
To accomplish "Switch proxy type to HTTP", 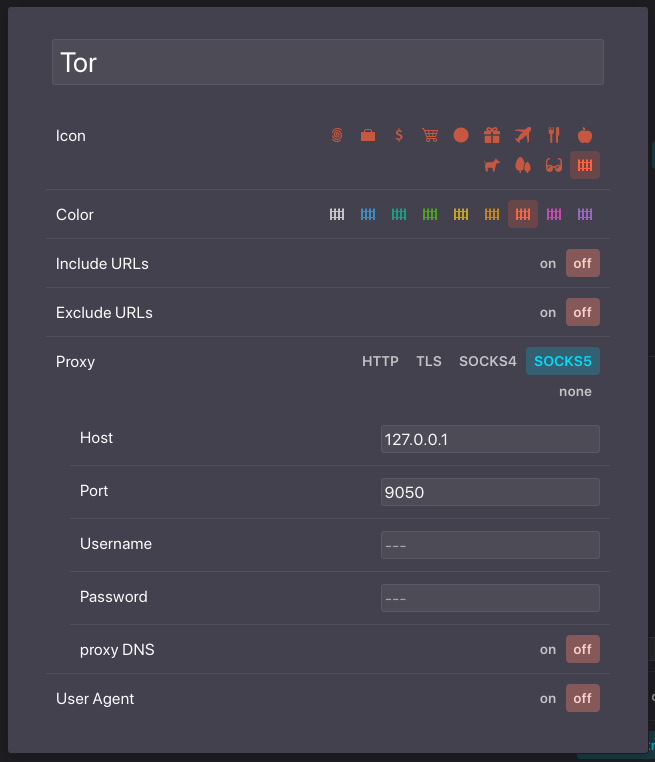I will 380,361.
